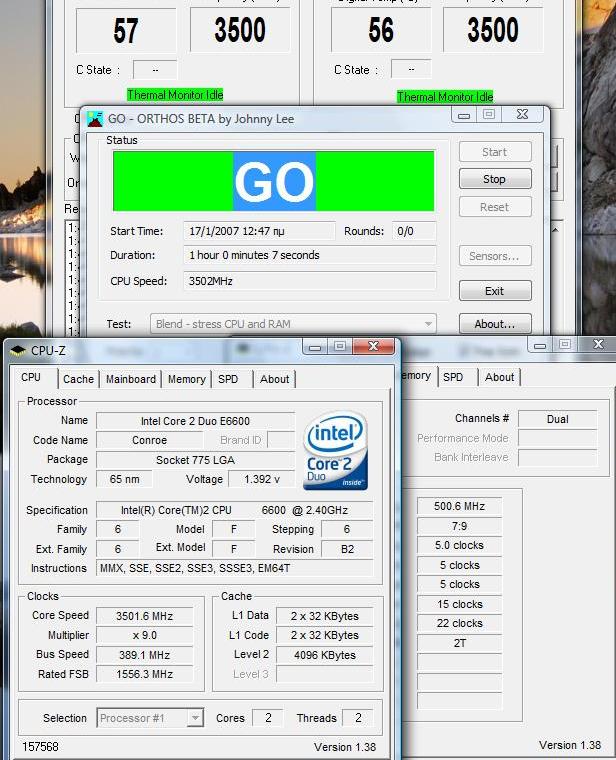
Task: Click the Start Time field value
Action: coord(259,231)
